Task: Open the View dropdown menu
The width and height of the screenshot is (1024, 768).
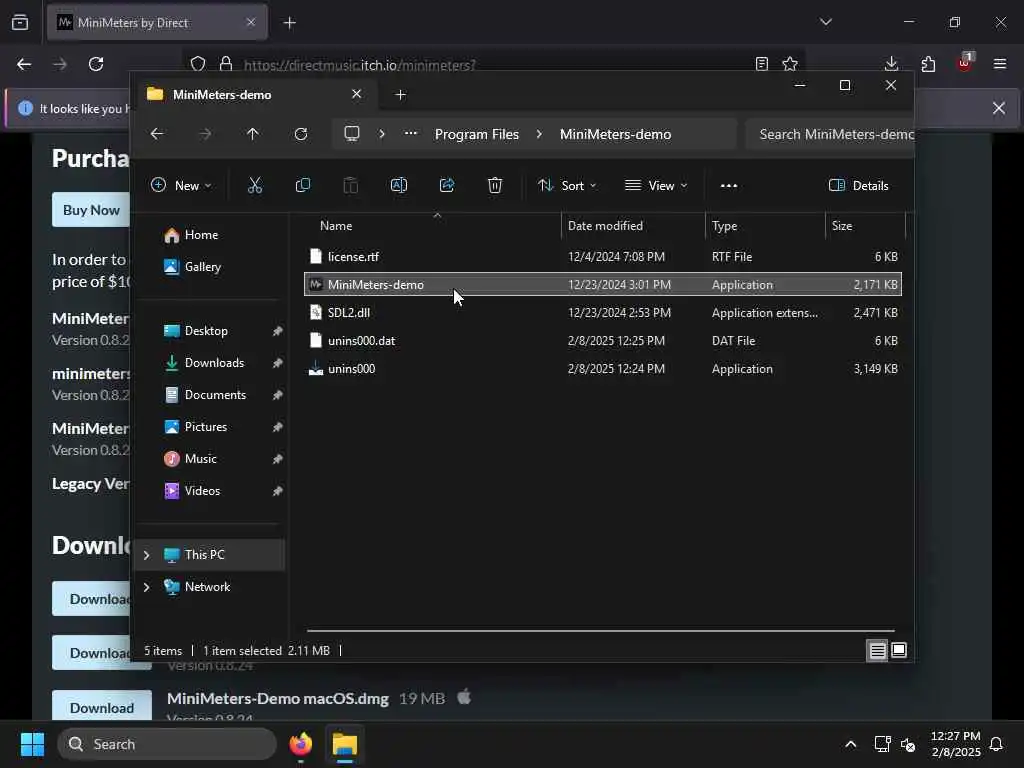Action: [656, 185]
